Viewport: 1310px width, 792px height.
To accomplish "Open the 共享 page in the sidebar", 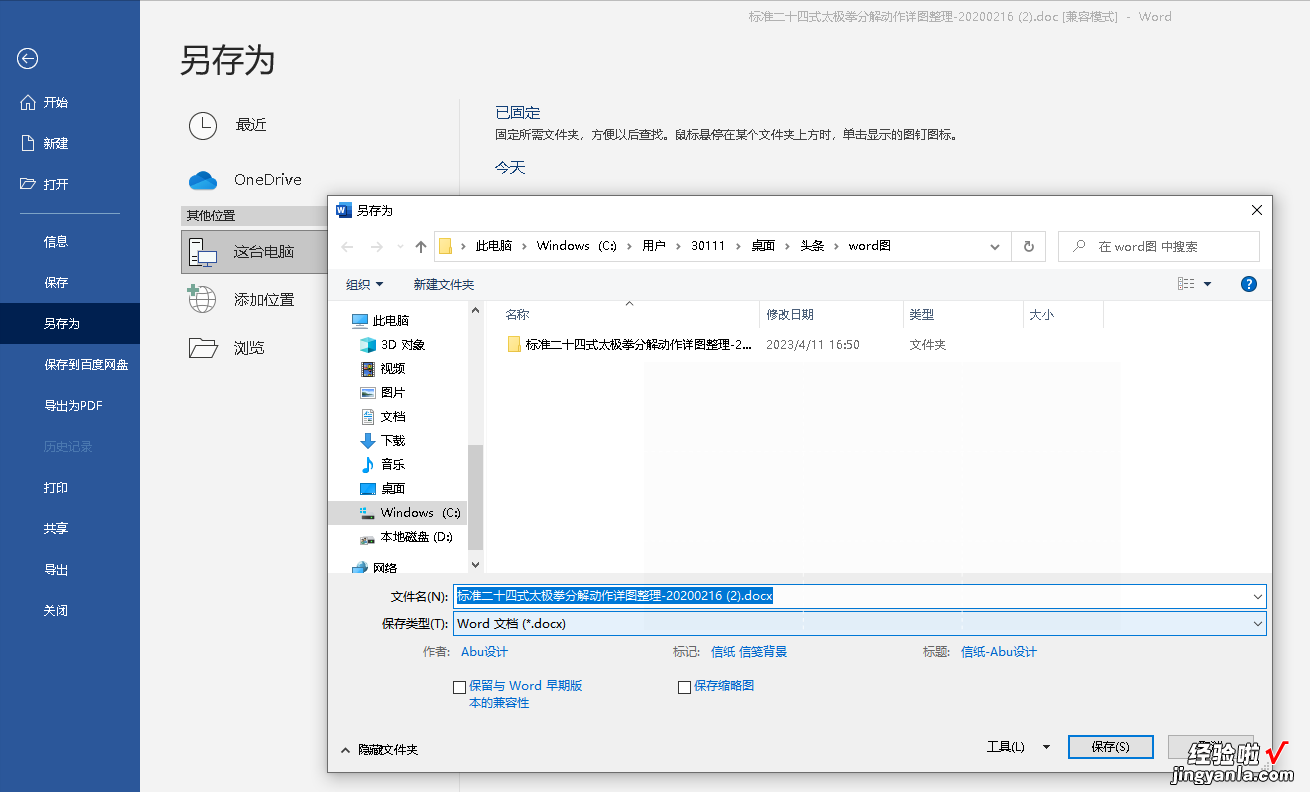I will (56, 528).
